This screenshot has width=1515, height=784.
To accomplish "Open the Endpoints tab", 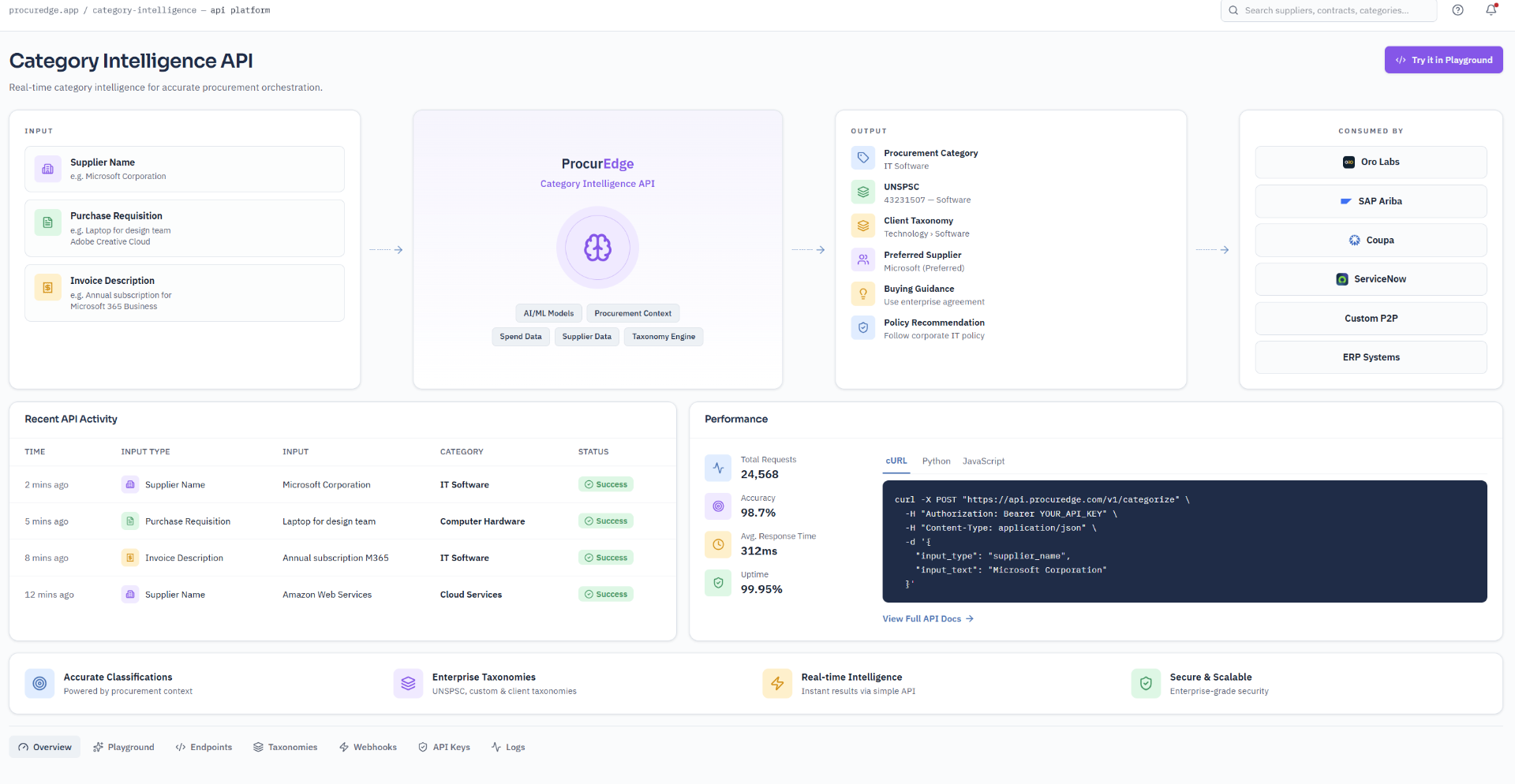I will pos(204,747).
